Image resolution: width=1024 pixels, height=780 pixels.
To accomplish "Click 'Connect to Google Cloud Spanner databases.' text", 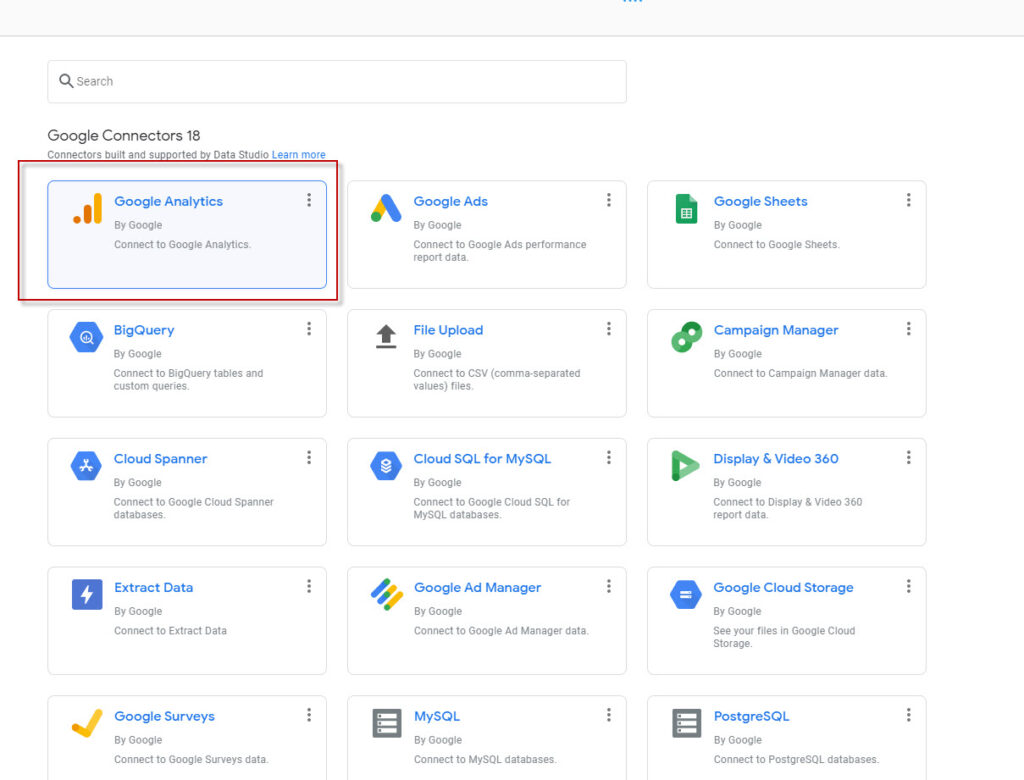I will [193, 508].
